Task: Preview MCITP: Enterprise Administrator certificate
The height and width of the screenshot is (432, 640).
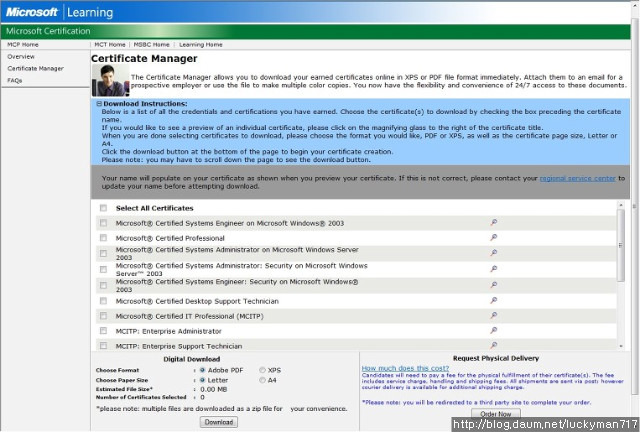Action: coord(493,330)
